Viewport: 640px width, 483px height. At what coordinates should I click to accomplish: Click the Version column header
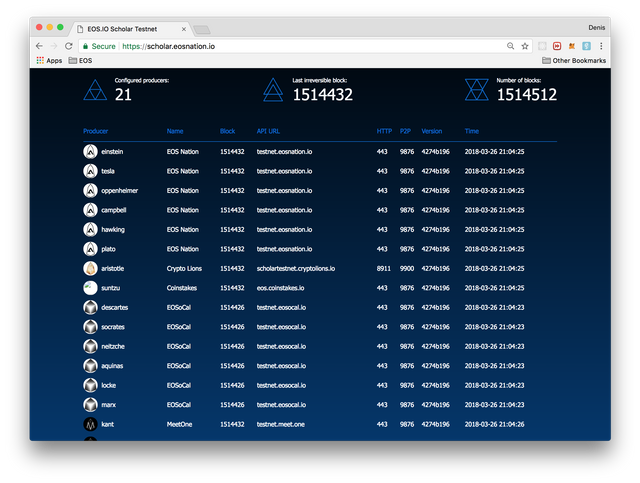[432, 131]
